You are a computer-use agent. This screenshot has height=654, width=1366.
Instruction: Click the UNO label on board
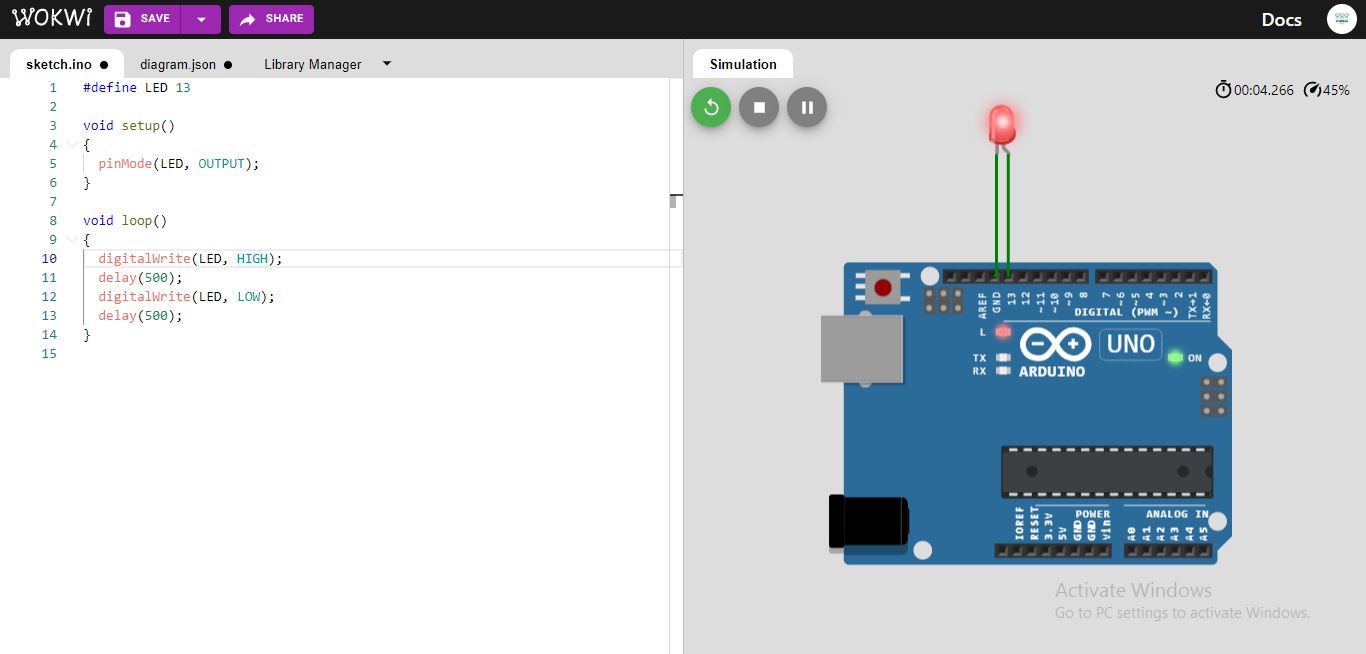(x=1131, y=344)
